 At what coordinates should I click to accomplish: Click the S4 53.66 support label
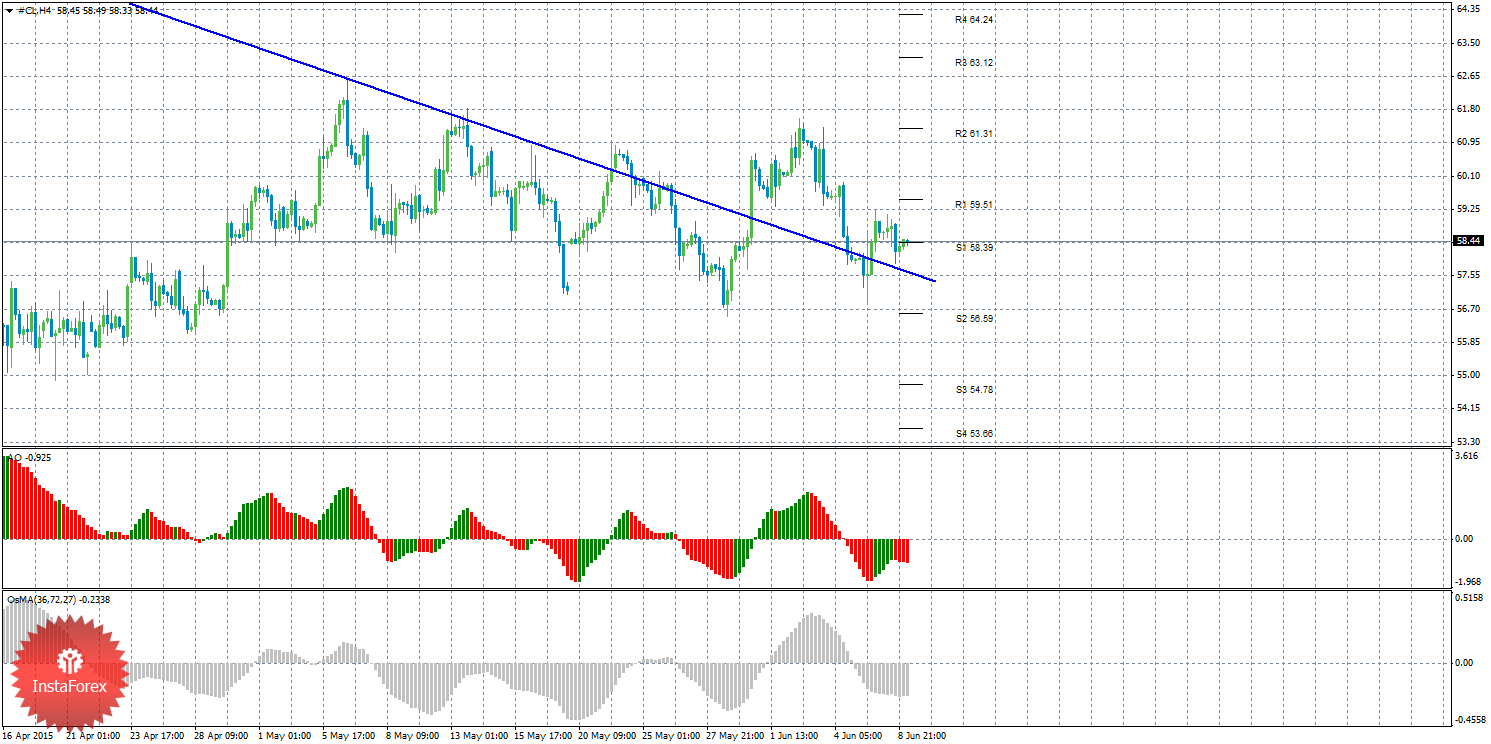974,433
